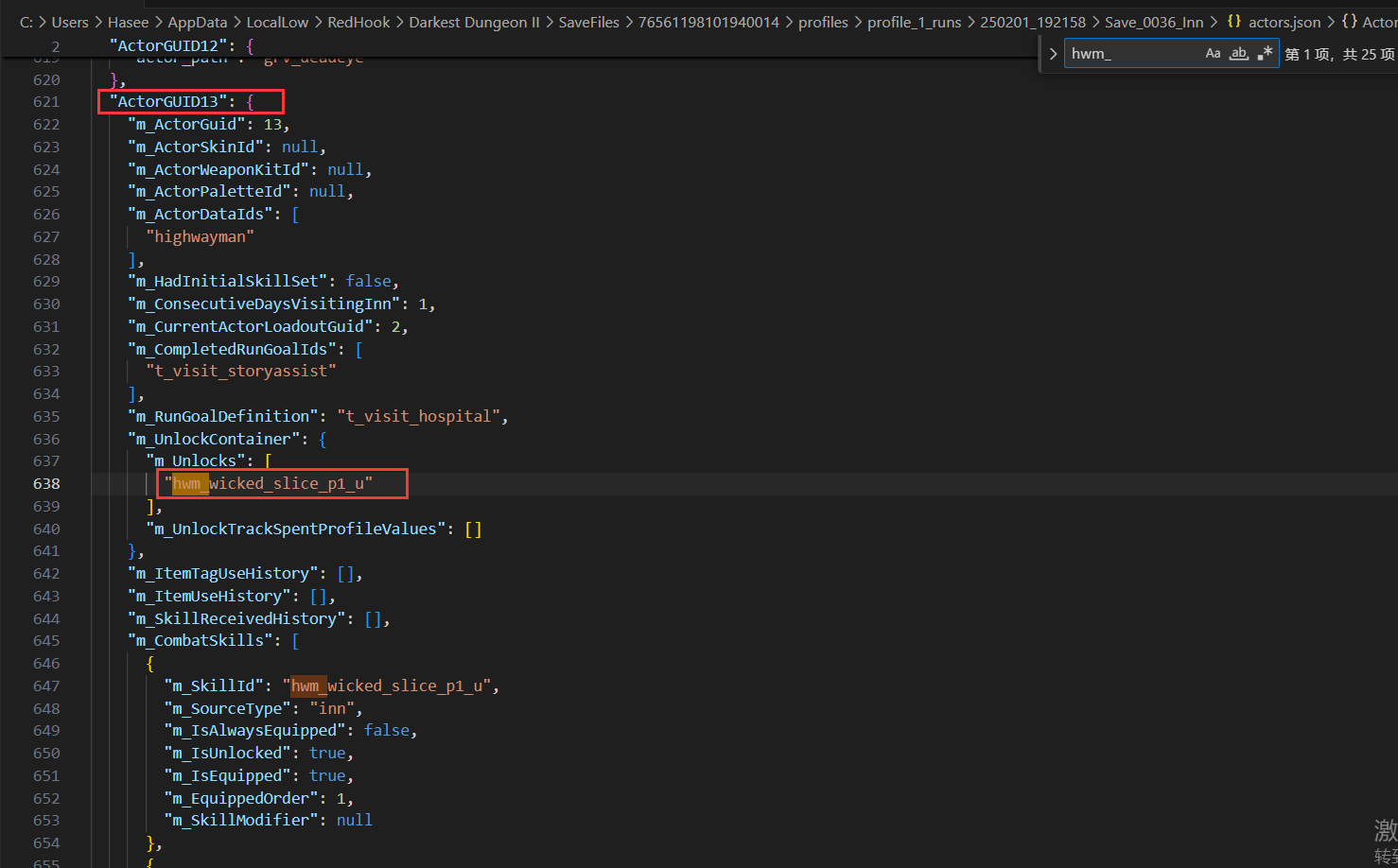This screenshot has height=868, width=1398.
Task: Open the Hasee breadcrumb segment
Action: 128,22
